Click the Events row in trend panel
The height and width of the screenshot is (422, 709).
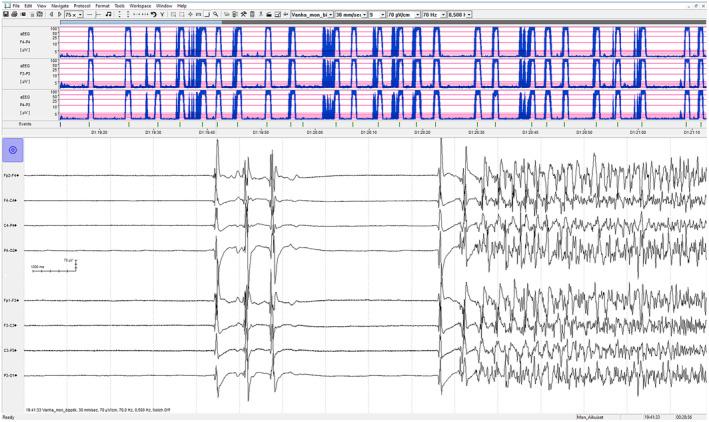12,125
